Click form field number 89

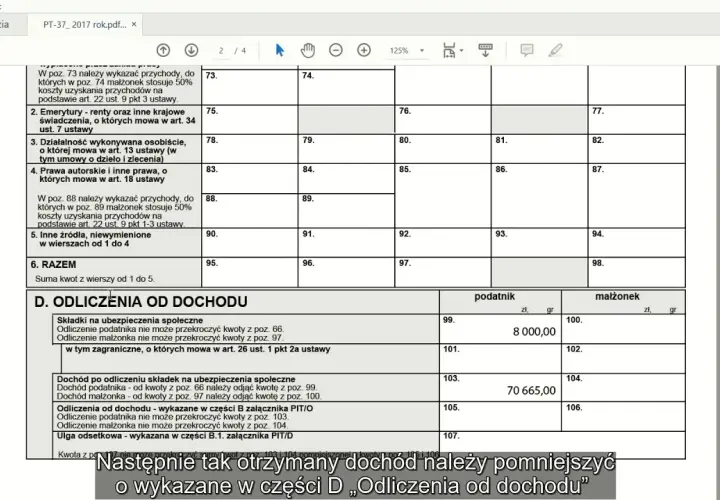tap(346, 211)
